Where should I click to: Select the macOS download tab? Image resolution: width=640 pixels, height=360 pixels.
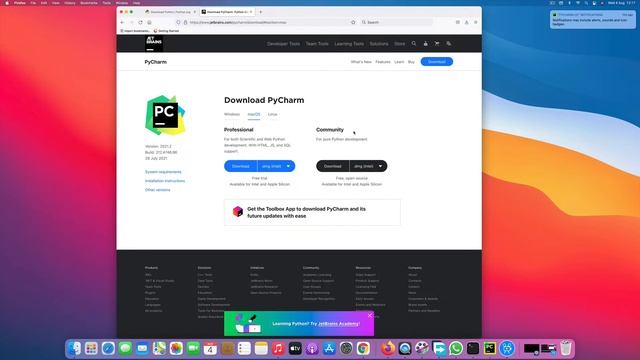pos(254,114)
